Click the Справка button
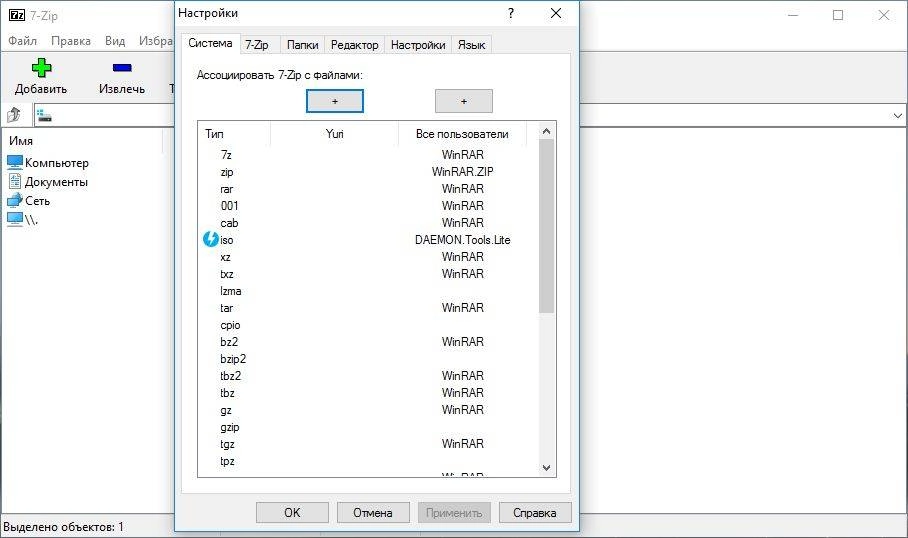Image resolution: width=908 pixels, height=538 pixels. coord(535,513)
